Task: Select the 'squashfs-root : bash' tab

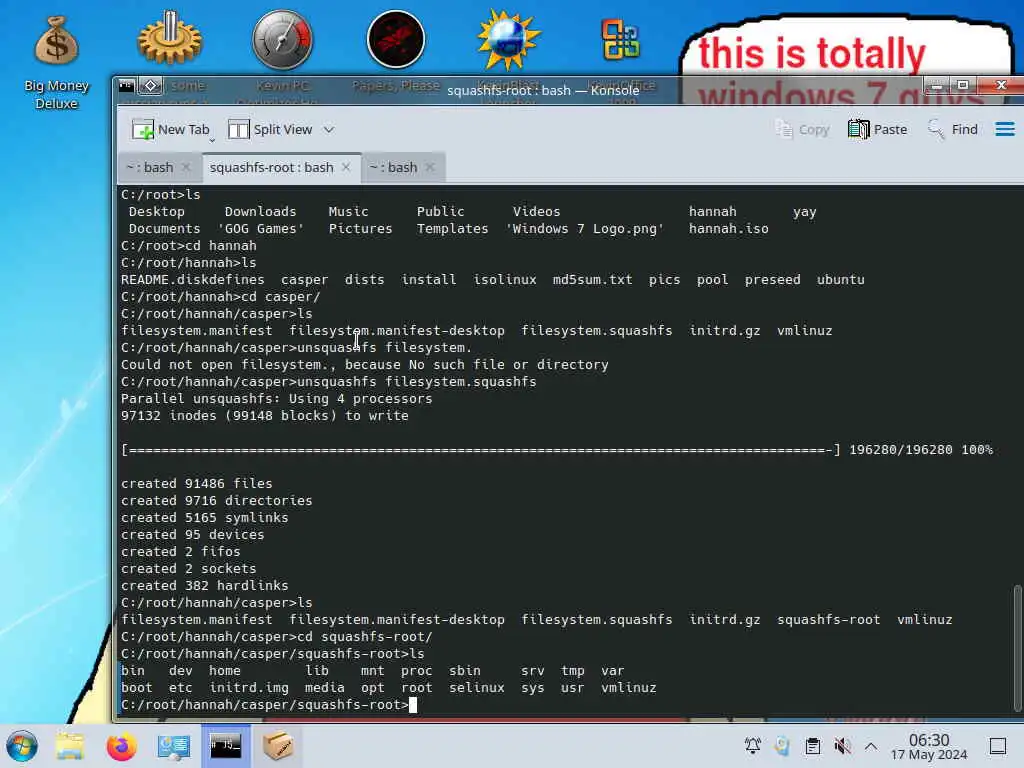Action: coord(271,167)
